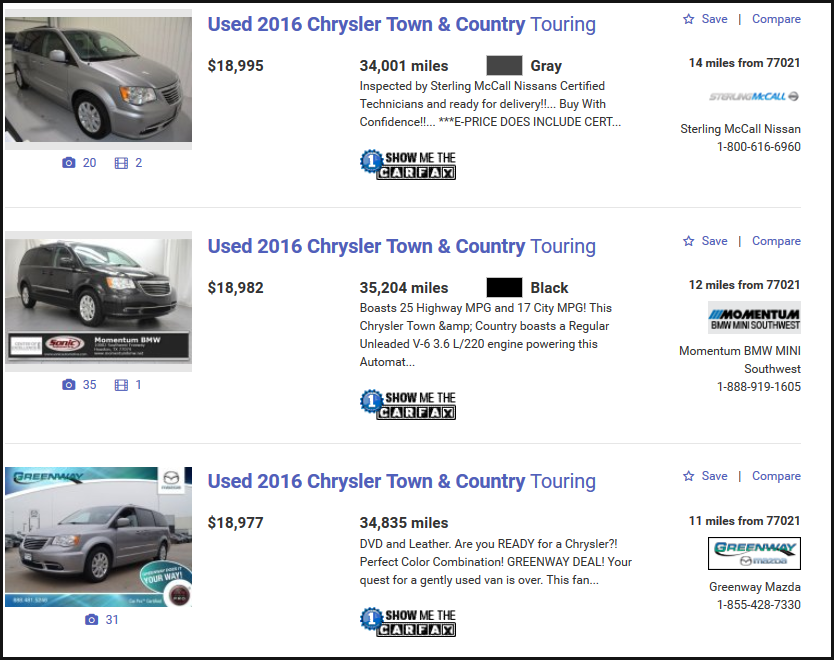Click the gray color swatch
Screen dimensions: 834x660
point(504,65)
